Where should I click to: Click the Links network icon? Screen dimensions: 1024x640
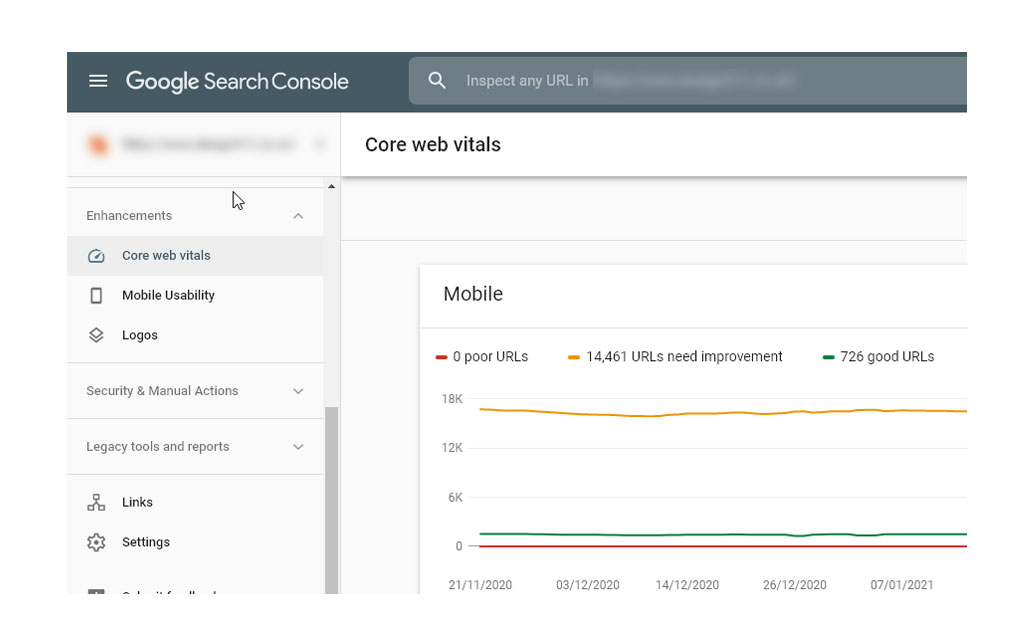96,502
